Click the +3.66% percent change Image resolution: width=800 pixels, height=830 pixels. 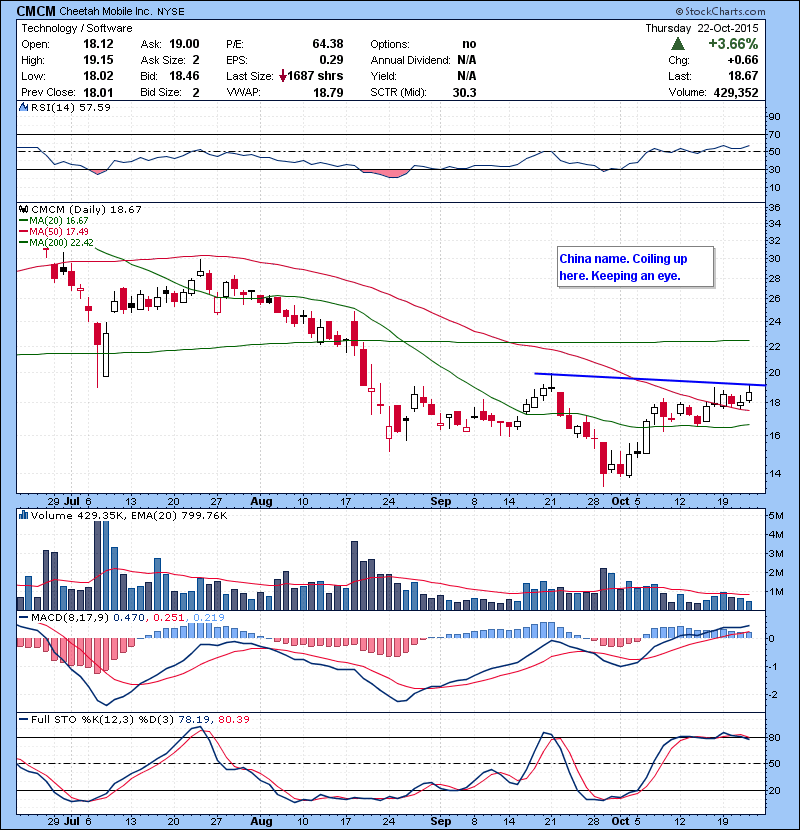(733, 44)
